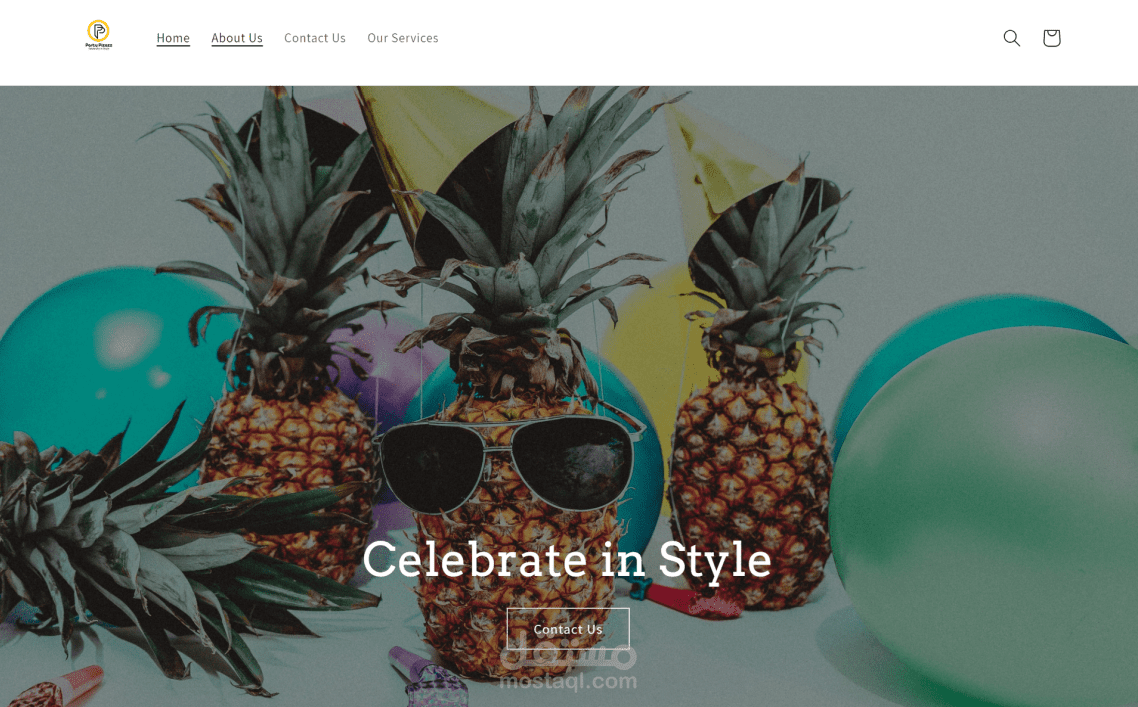Click the mostaql.com watermark text
The width and height of the screenshot is (1138, 707).
click(x=568, y=682)
